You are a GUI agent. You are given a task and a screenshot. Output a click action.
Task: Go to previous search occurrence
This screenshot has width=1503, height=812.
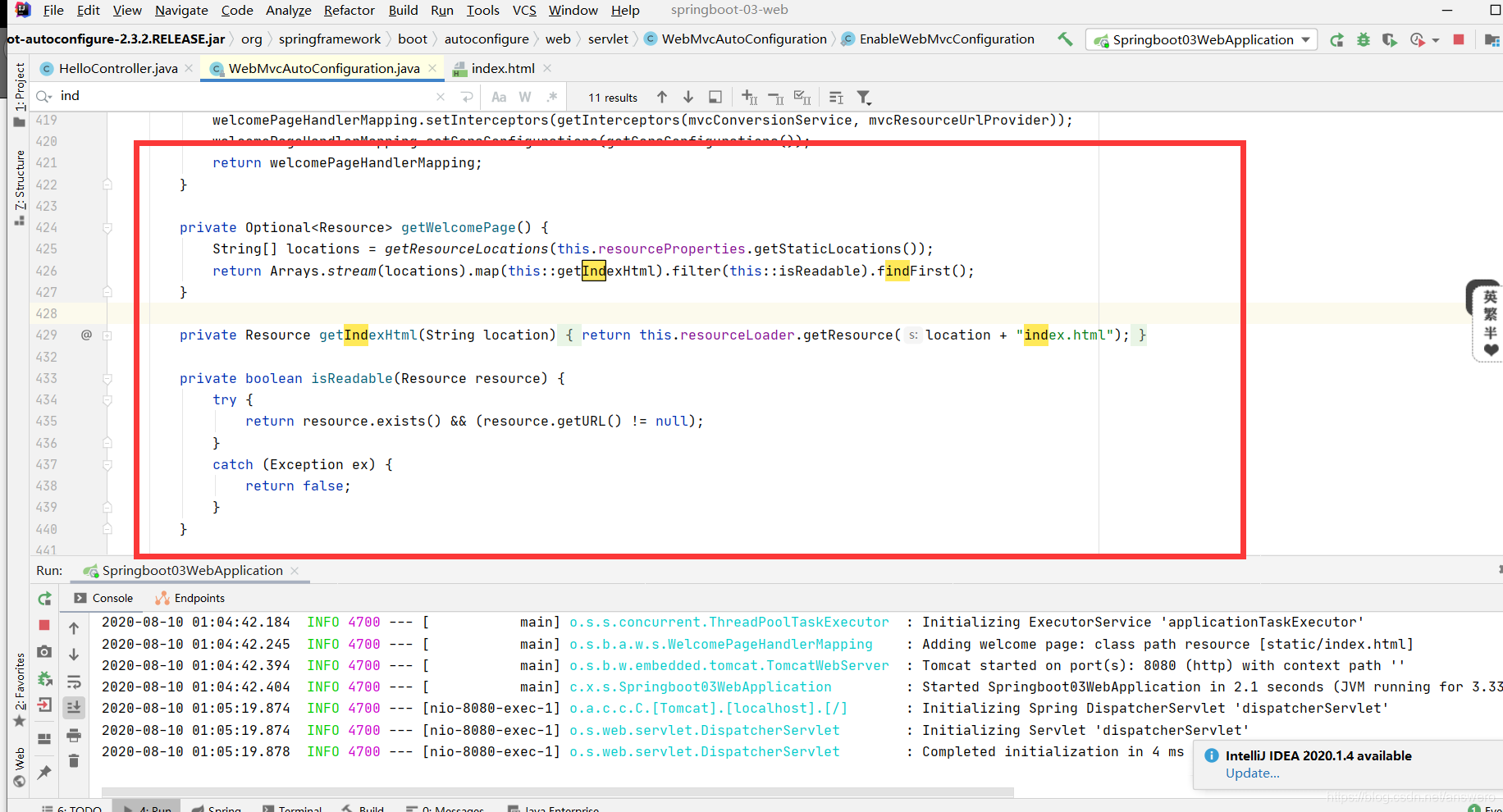click(x=662, y=97)
